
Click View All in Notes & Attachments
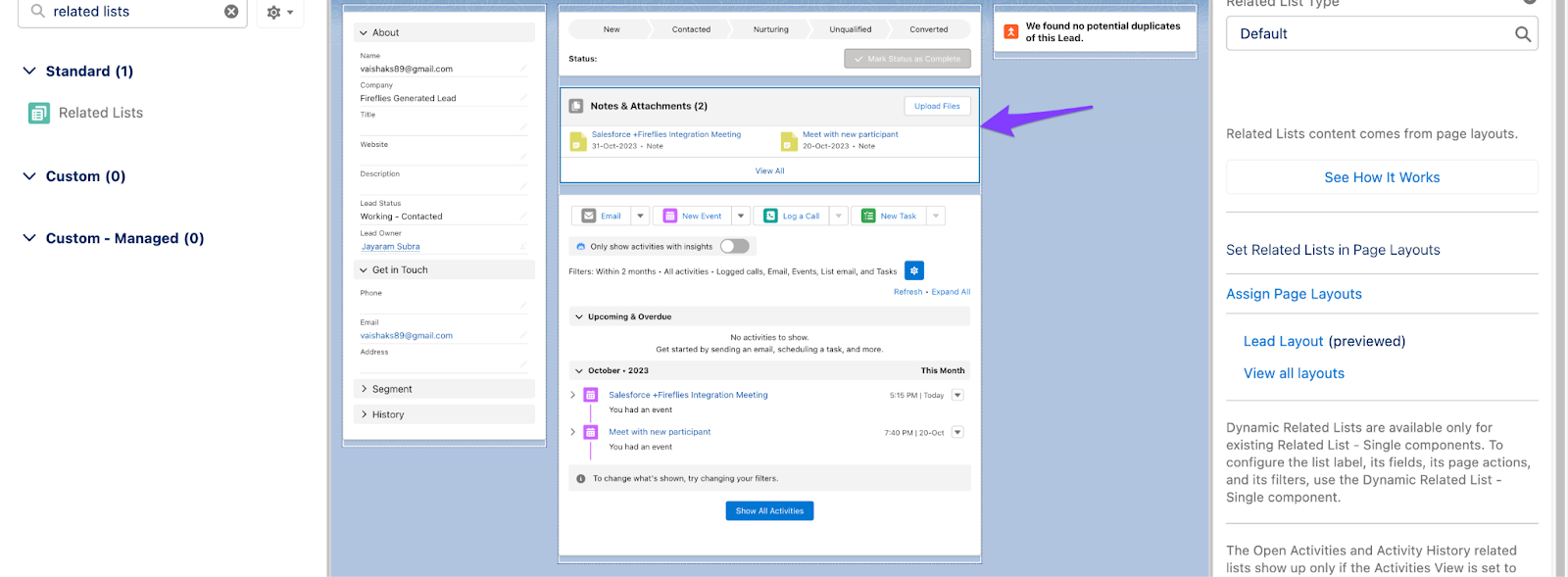point(769,170)
